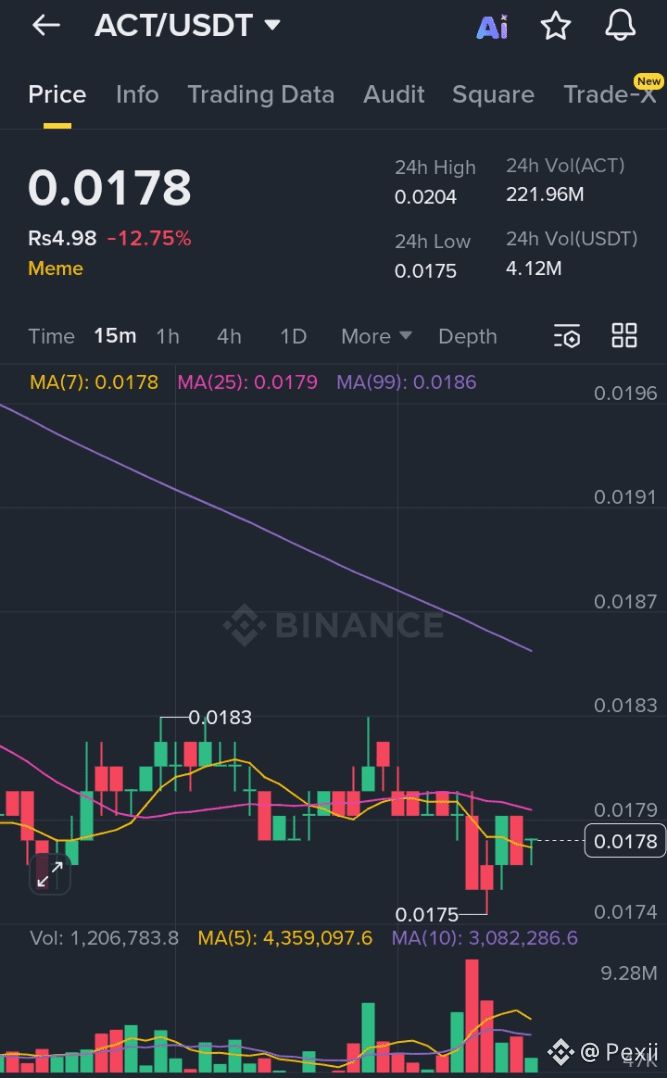Click the MA(99): 0.0186 indicator label
Screen dimensions: 667x1078
point(406,382)
